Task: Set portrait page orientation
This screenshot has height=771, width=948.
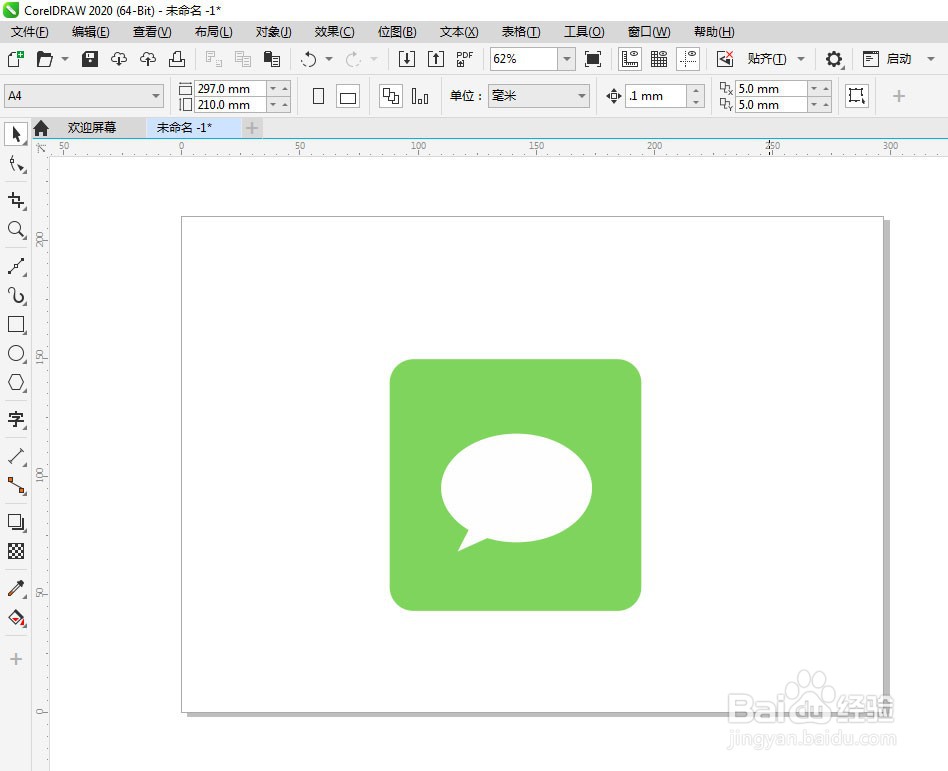Action: 318,96
